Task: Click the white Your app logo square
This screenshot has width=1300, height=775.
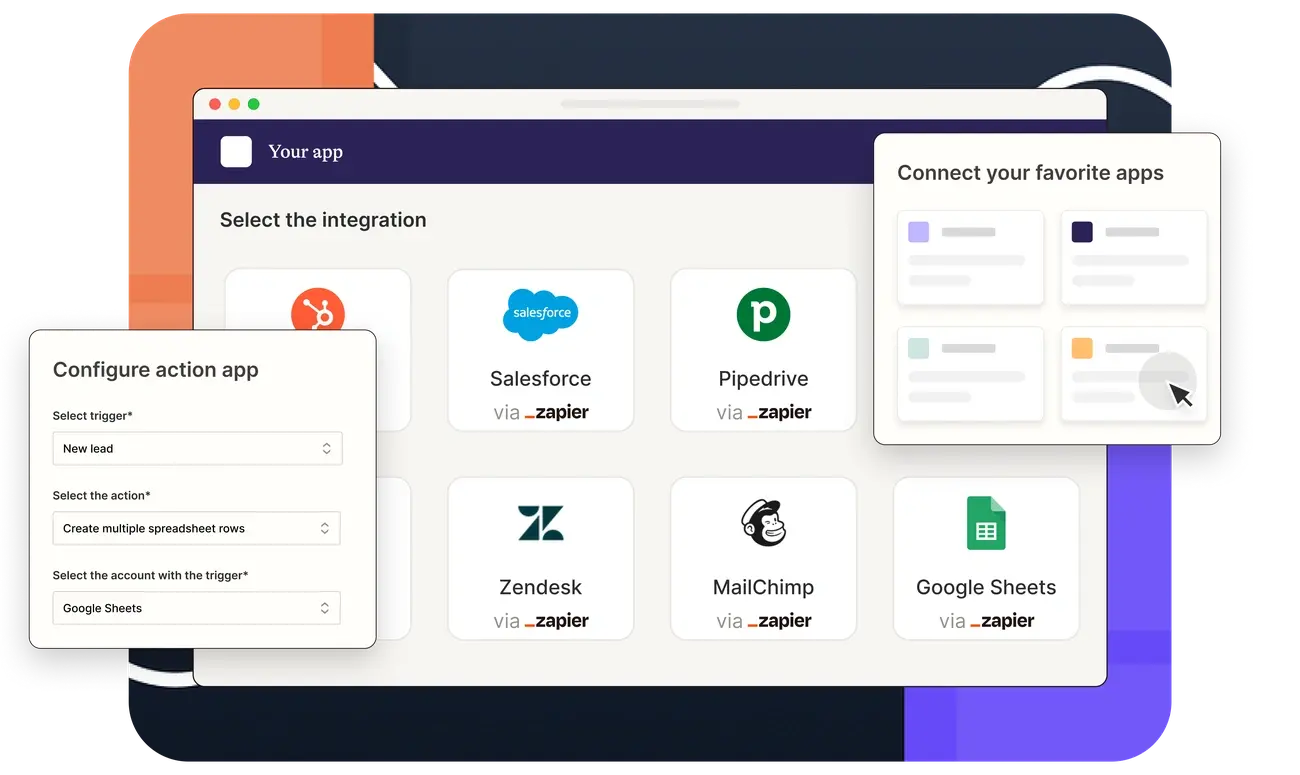Action: (x=236, y=152)
